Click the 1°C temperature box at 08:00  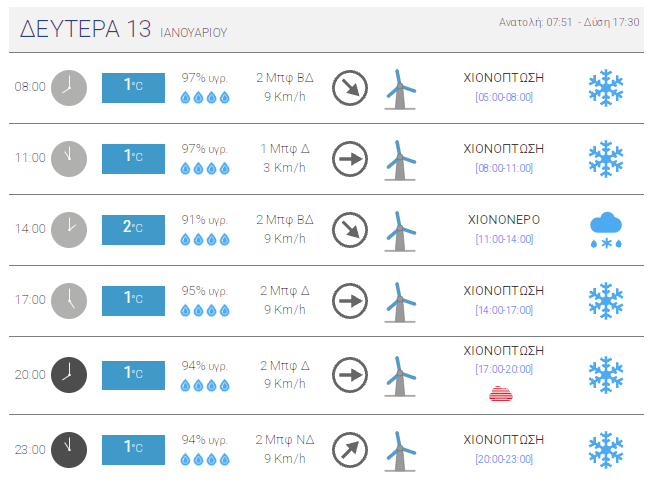(133, 87)
